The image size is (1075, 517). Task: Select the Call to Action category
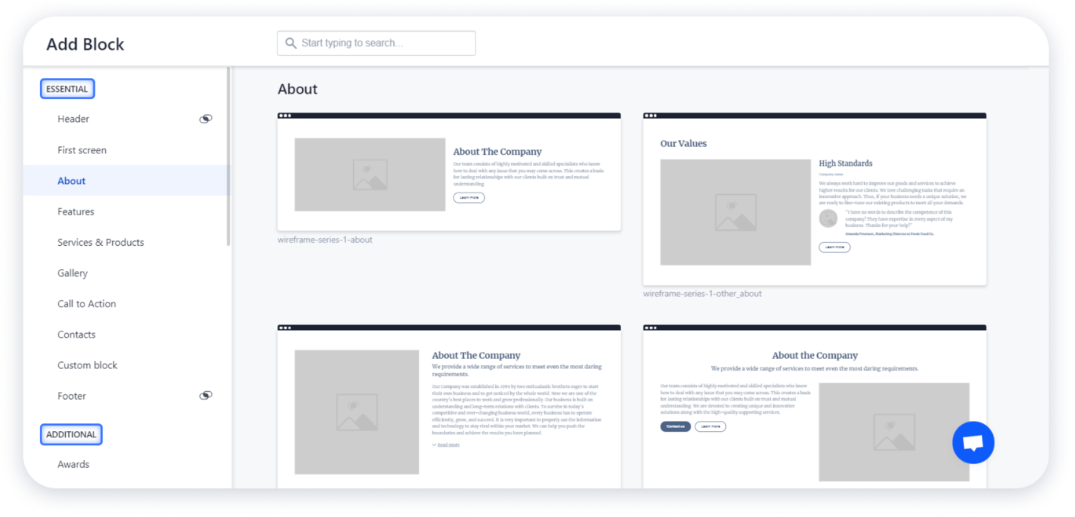click(x=86, y=304)
